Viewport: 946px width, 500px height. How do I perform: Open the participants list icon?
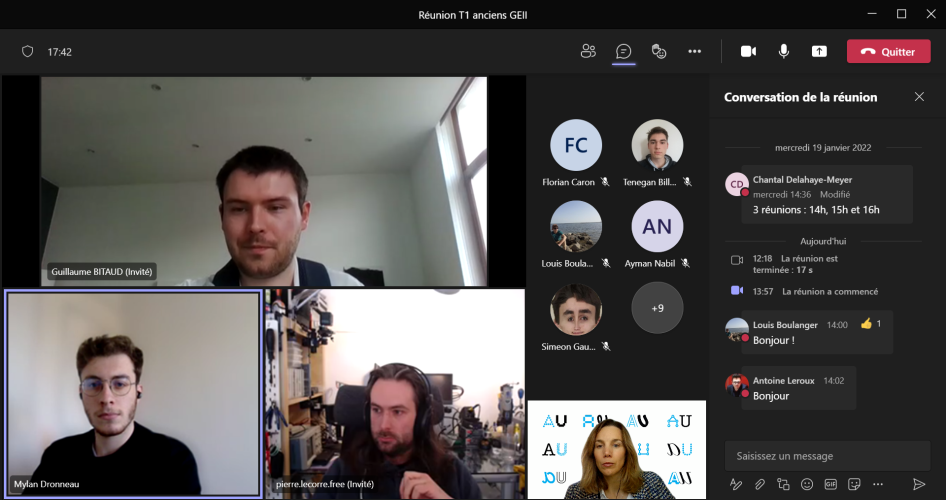click(x=588, y=51)
